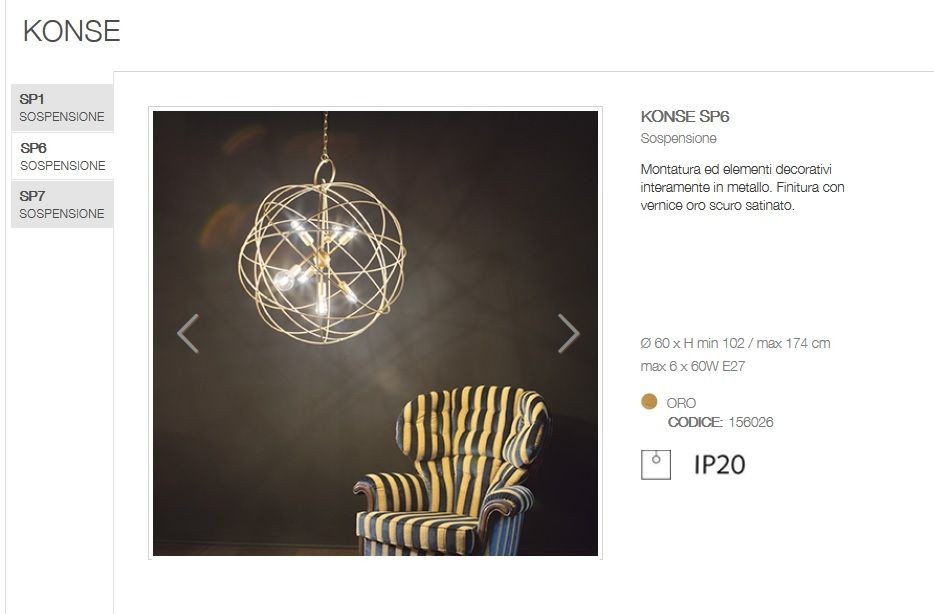Click the Sospensione subtitle under KONSE SP6
This screenshot has width=934, height=614.
click(678, 138)
